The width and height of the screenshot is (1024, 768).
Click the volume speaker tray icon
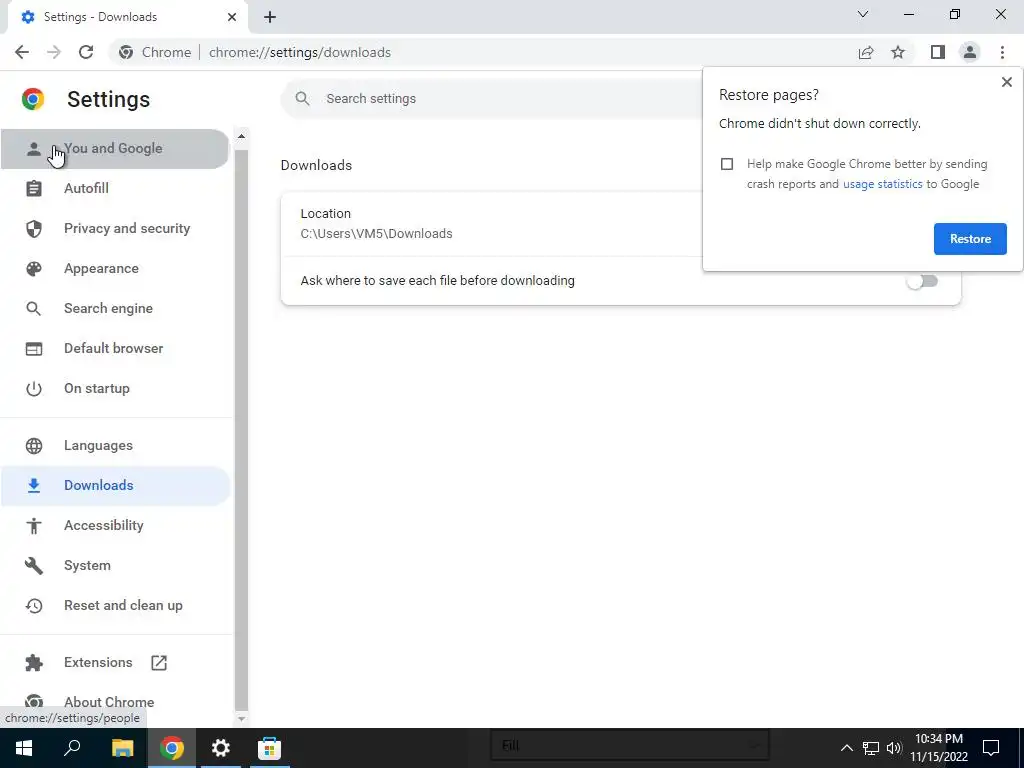pyautogui.click(x=894, y=748)
